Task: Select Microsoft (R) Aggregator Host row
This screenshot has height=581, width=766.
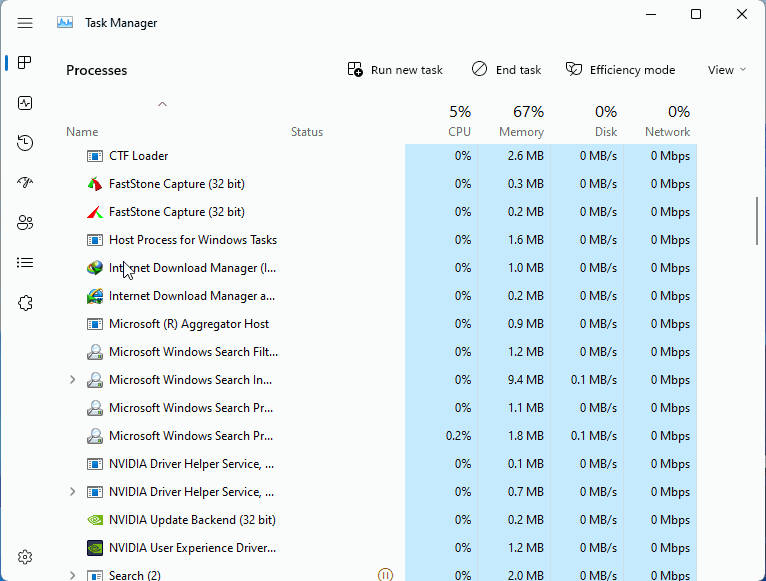Action: 381,324
